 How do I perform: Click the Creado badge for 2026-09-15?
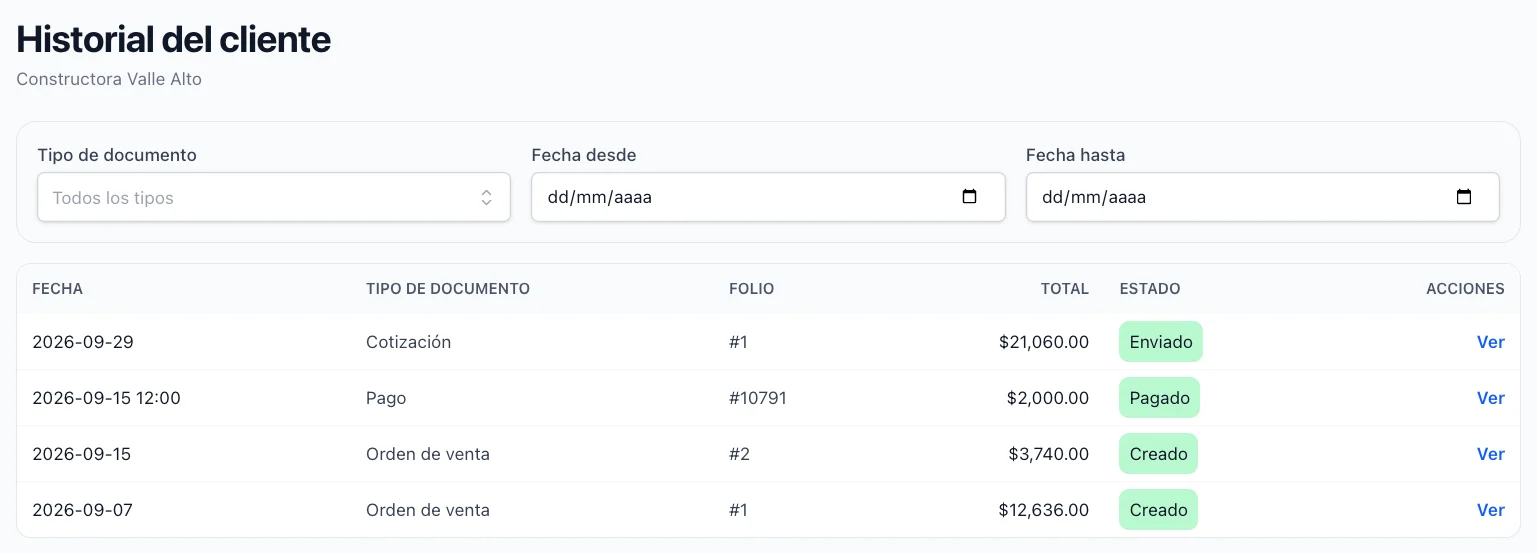1158,454
